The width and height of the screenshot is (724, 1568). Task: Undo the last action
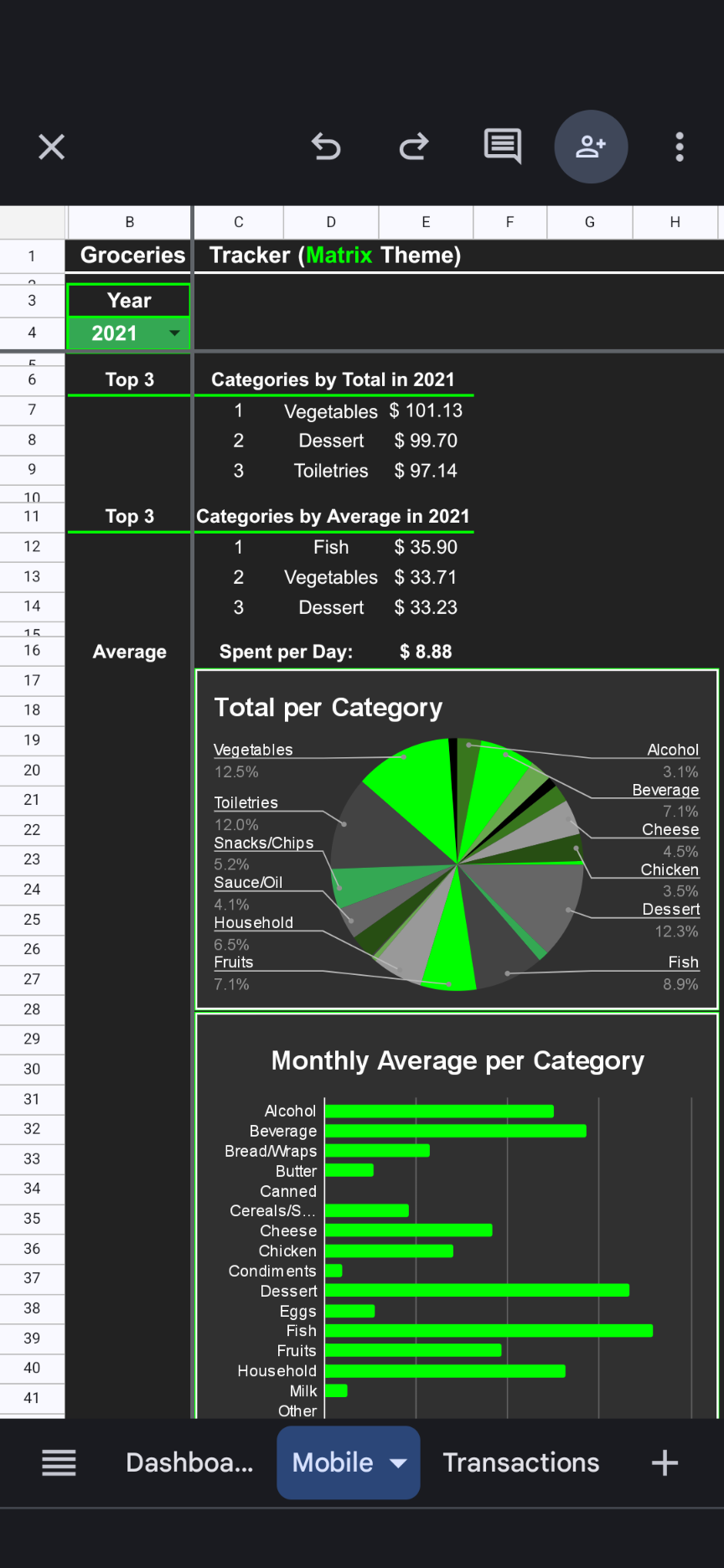click(x=326, y=147)
